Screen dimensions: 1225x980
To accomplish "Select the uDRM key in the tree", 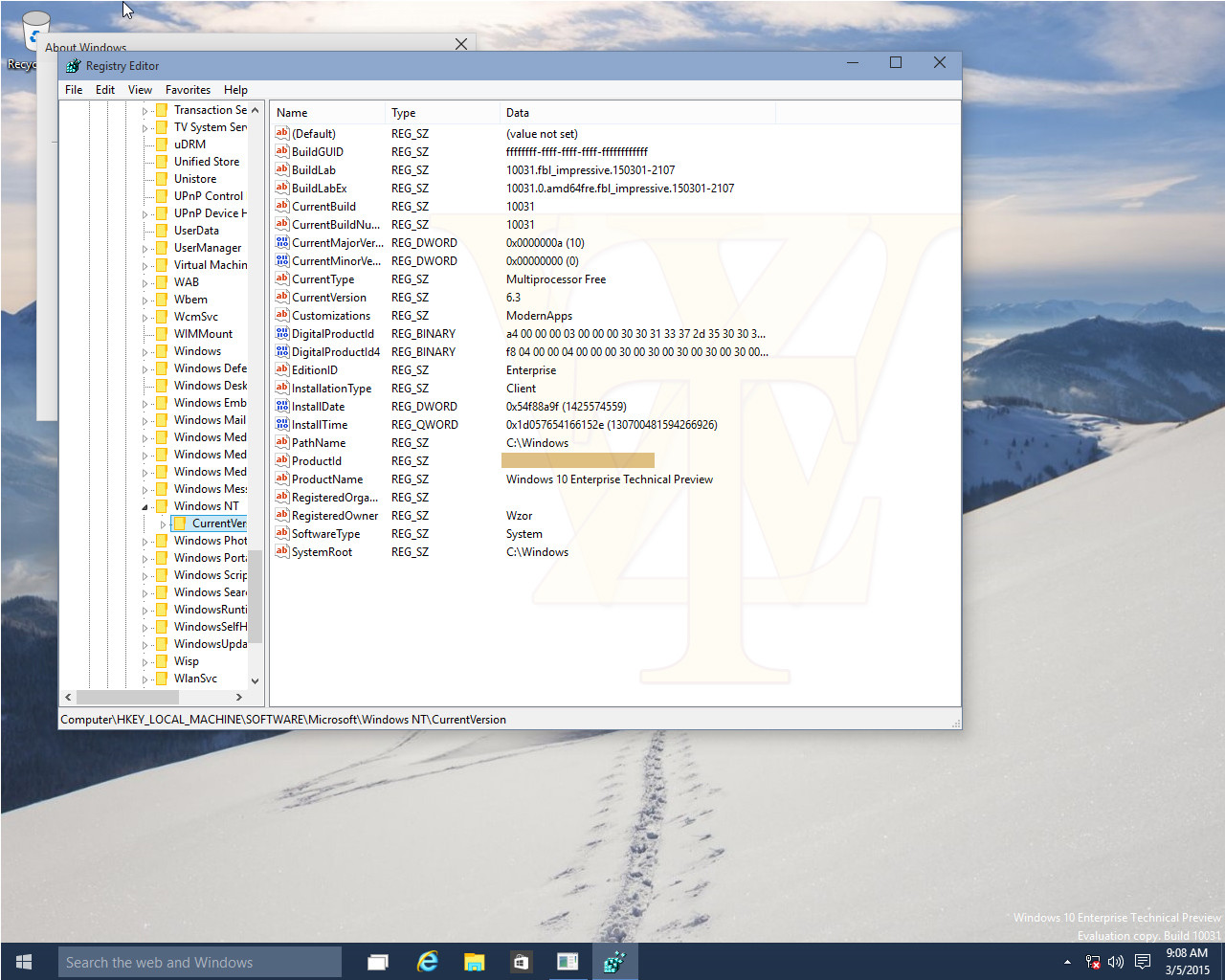I will click(189, 145).
